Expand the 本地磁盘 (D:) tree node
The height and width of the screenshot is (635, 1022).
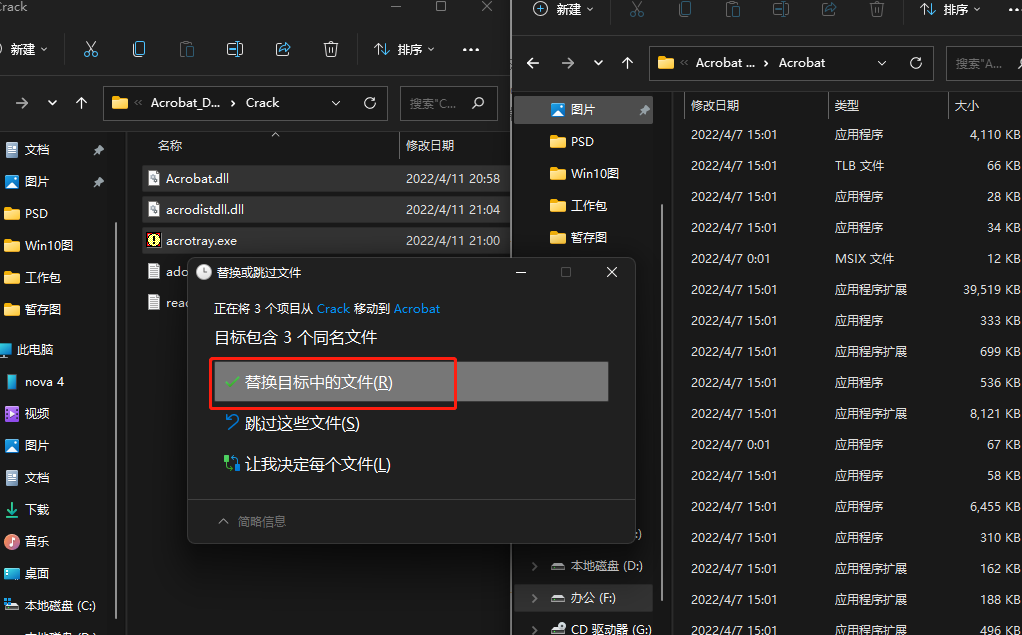534,566
